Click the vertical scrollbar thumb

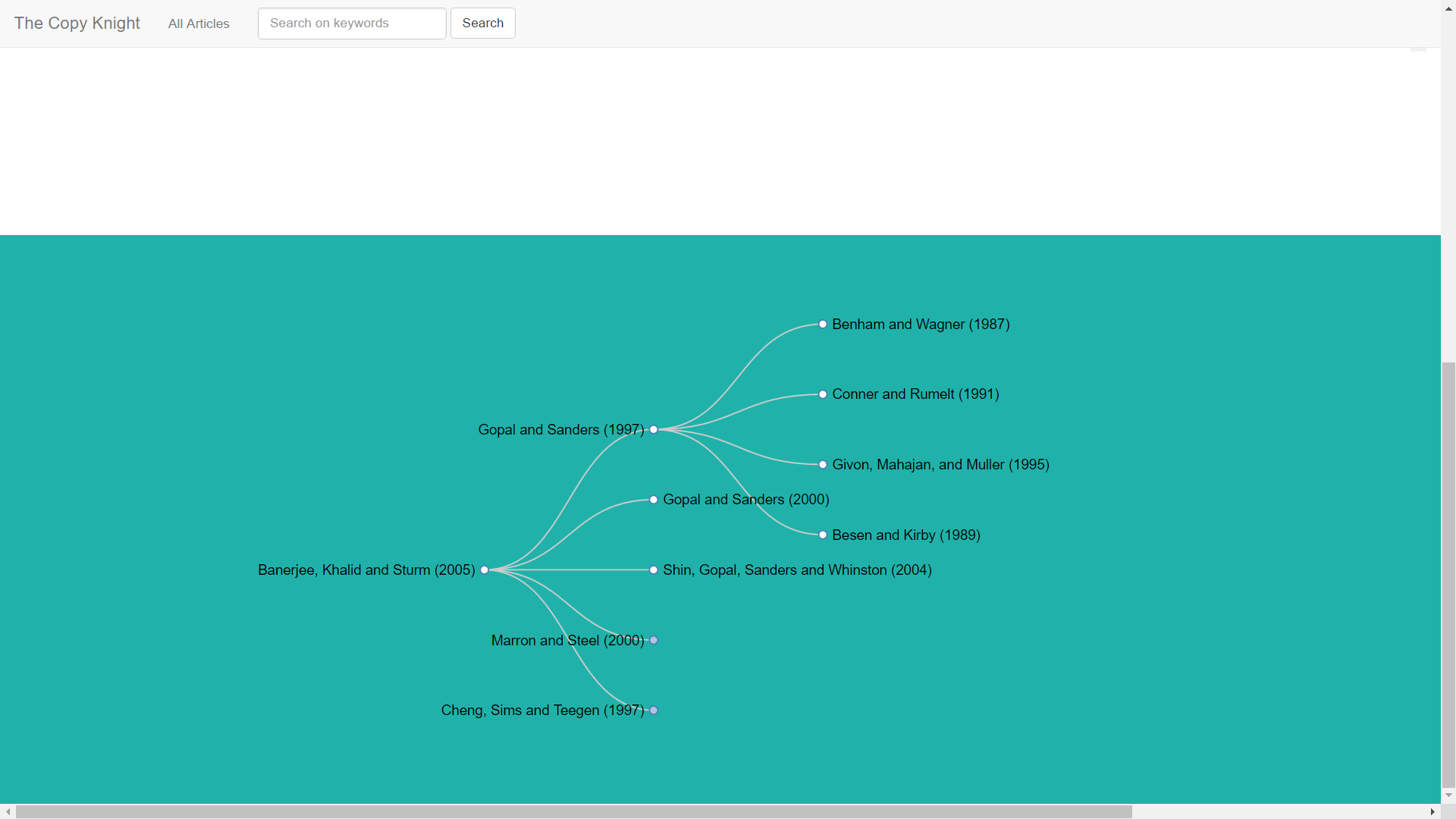1448,576
